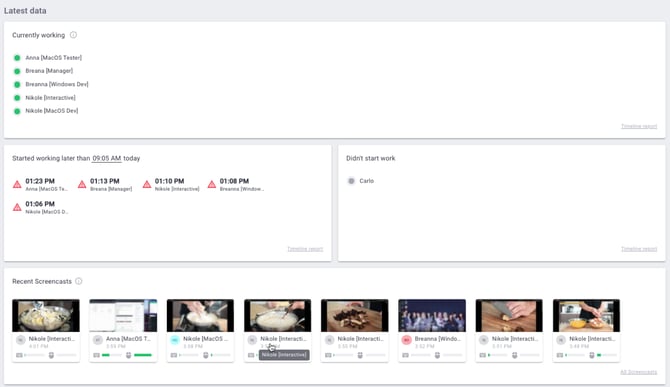The width and height of the screenshot is (670, 387).
Task: Open the All Screencasts link
Action: coord(638,372)
